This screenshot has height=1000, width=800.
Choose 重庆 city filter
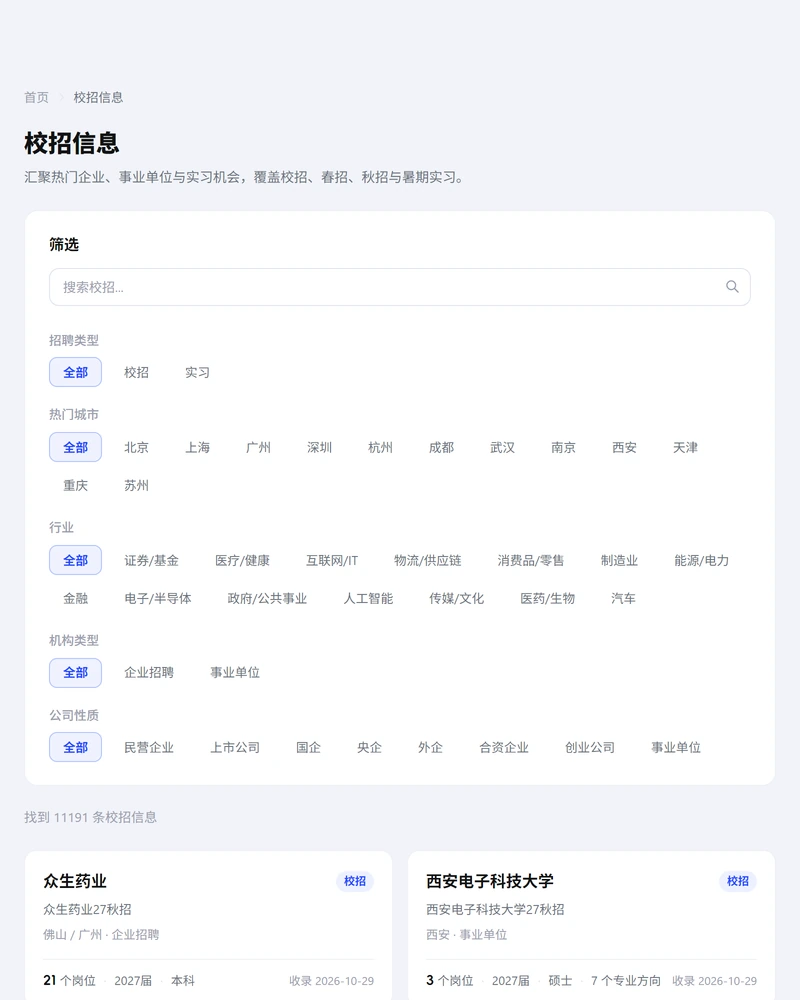(75, 486)
